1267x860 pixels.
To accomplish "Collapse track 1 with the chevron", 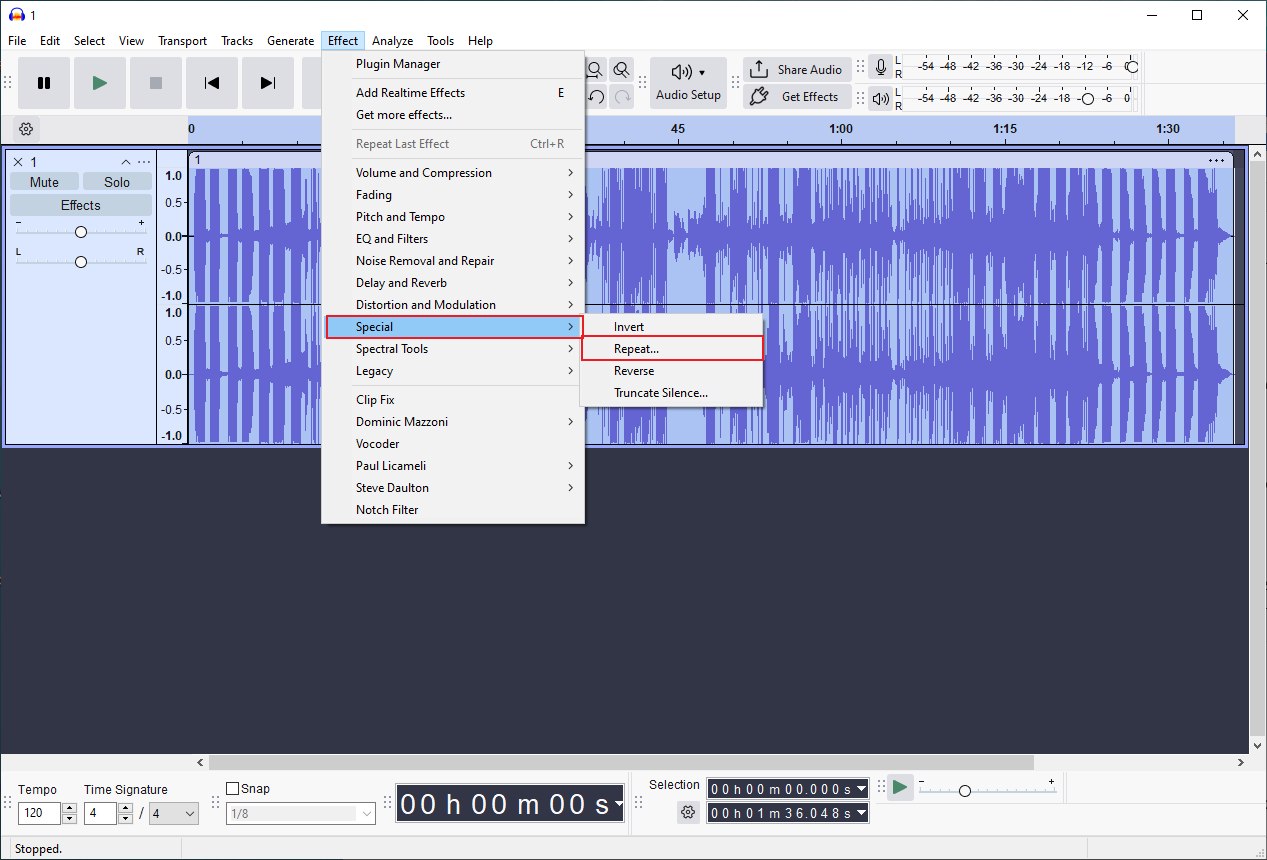I will coord(126,161).
